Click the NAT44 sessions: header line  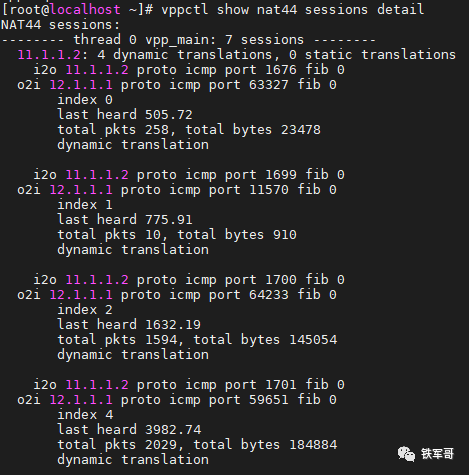point(61,25)
